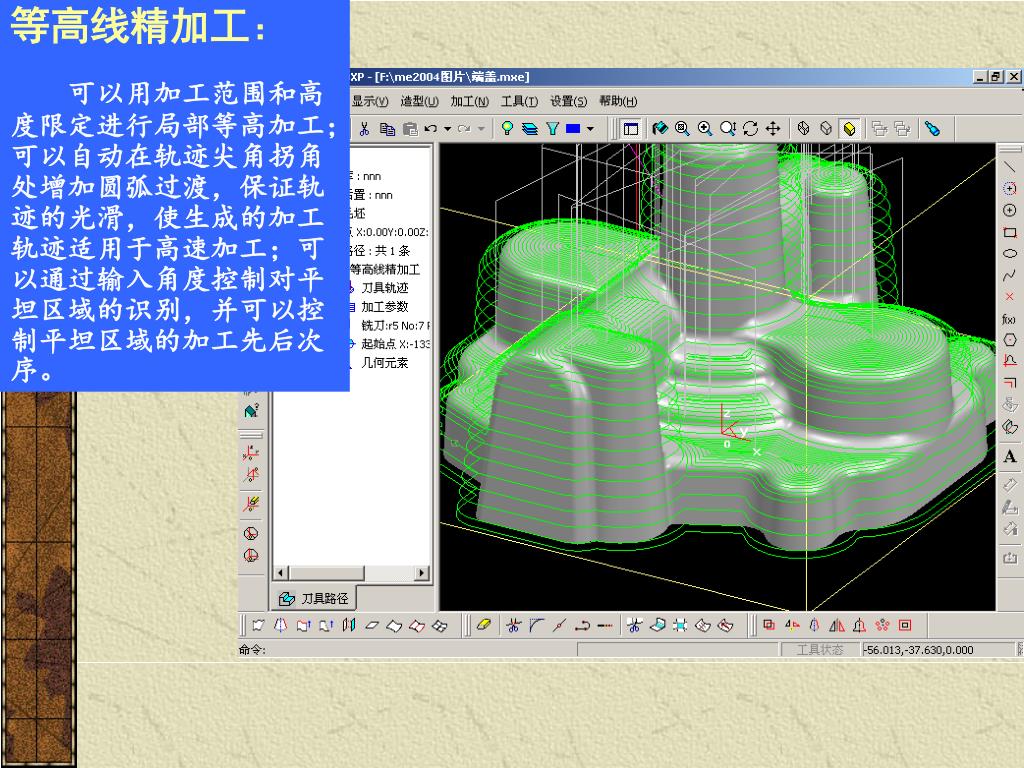Open the layers stack icon
Viewport: 1024px width, 768px height.
530,129
